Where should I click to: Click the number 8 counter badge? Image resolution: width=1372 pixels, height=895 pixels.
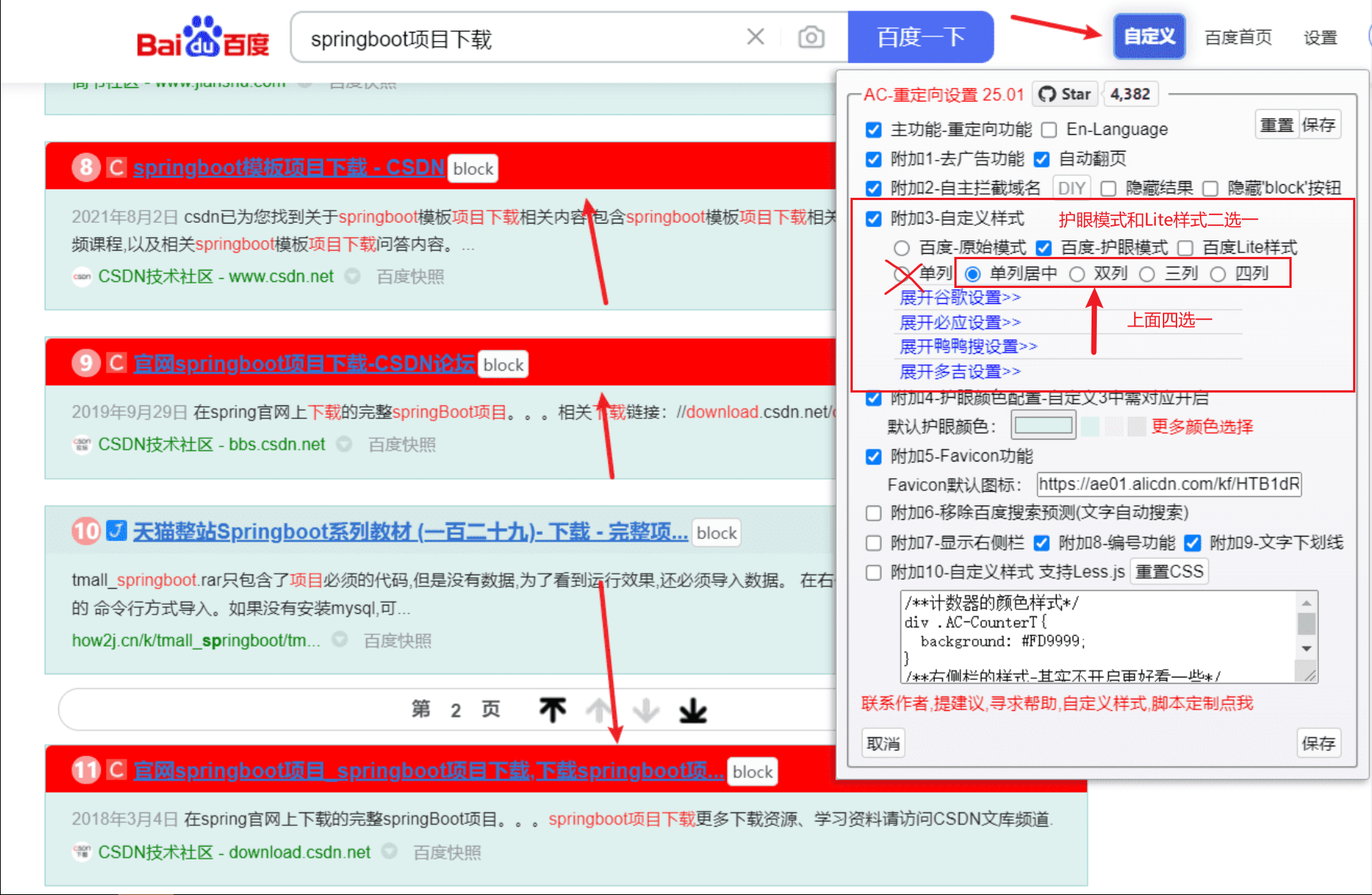click(x=86, y=167)
